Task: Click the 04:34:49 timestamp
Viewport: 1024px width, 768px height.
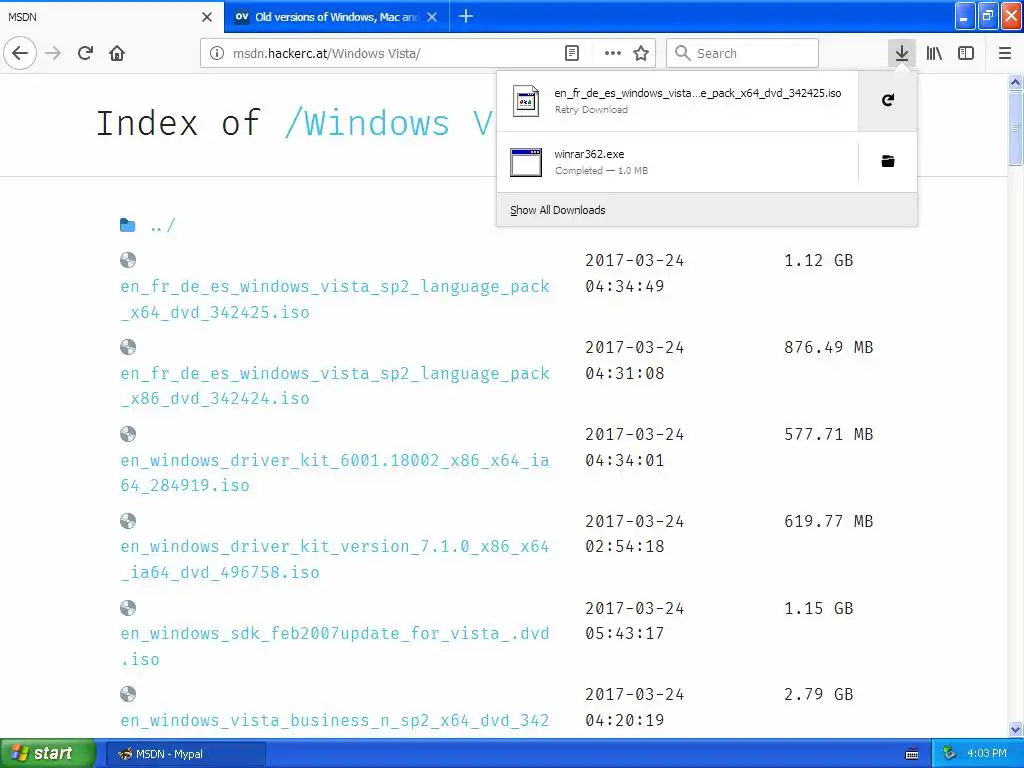Action: (x=624, y=286)
